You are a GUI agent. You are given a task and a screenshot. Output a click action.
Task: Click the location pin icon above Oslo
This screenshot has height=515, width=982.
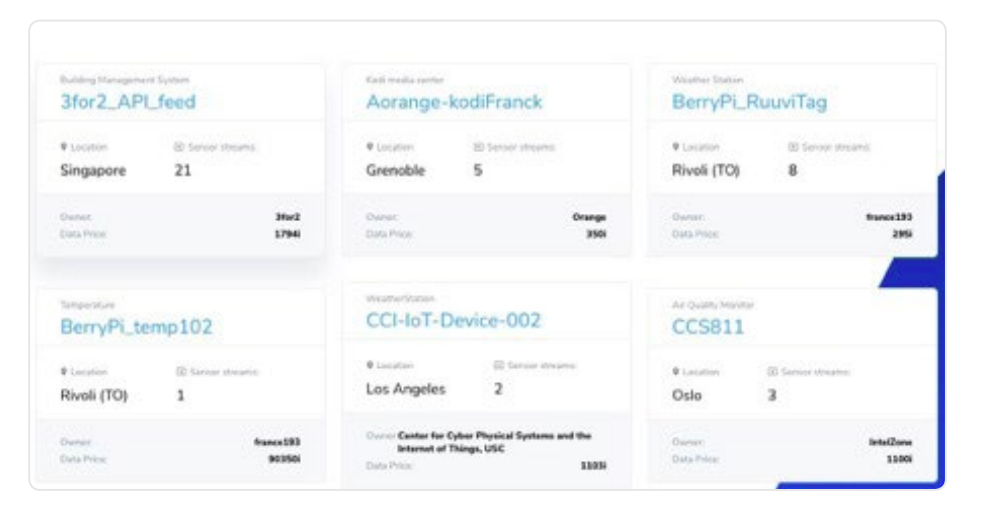[x=676, y=372]
